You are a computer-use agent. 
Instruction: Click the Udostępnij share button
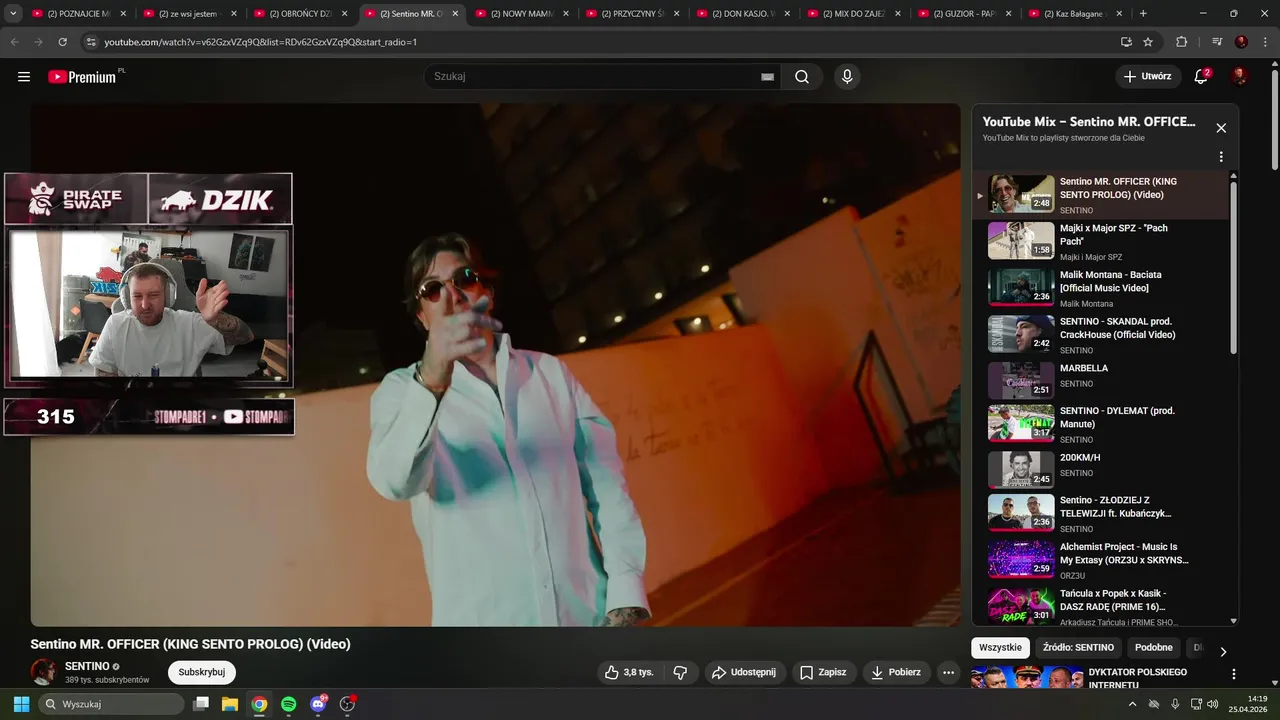(745, 672)
